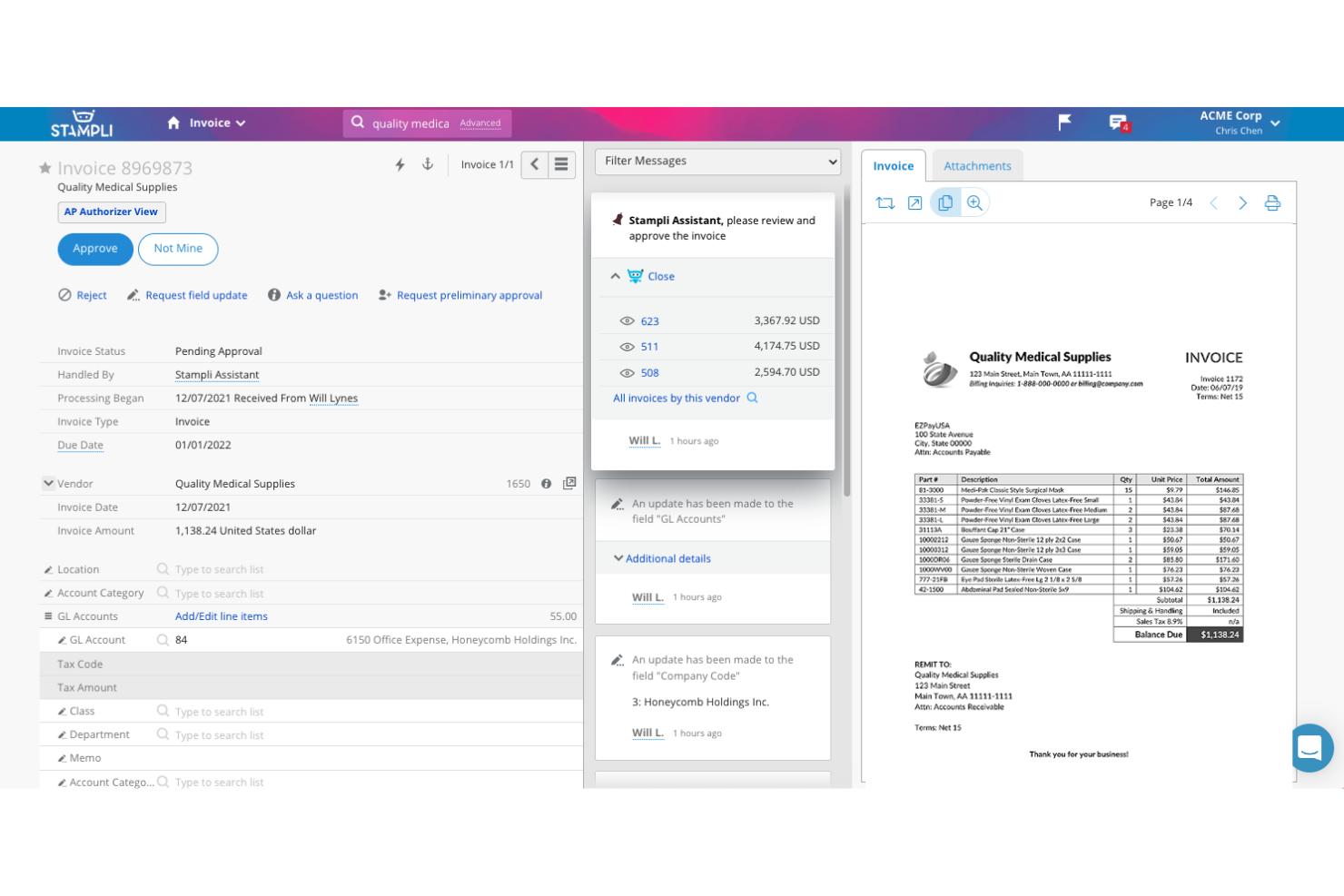Click the search magnifier icon
The height and width of the screenshot is (896, 1344).
(x=358, y=123)
